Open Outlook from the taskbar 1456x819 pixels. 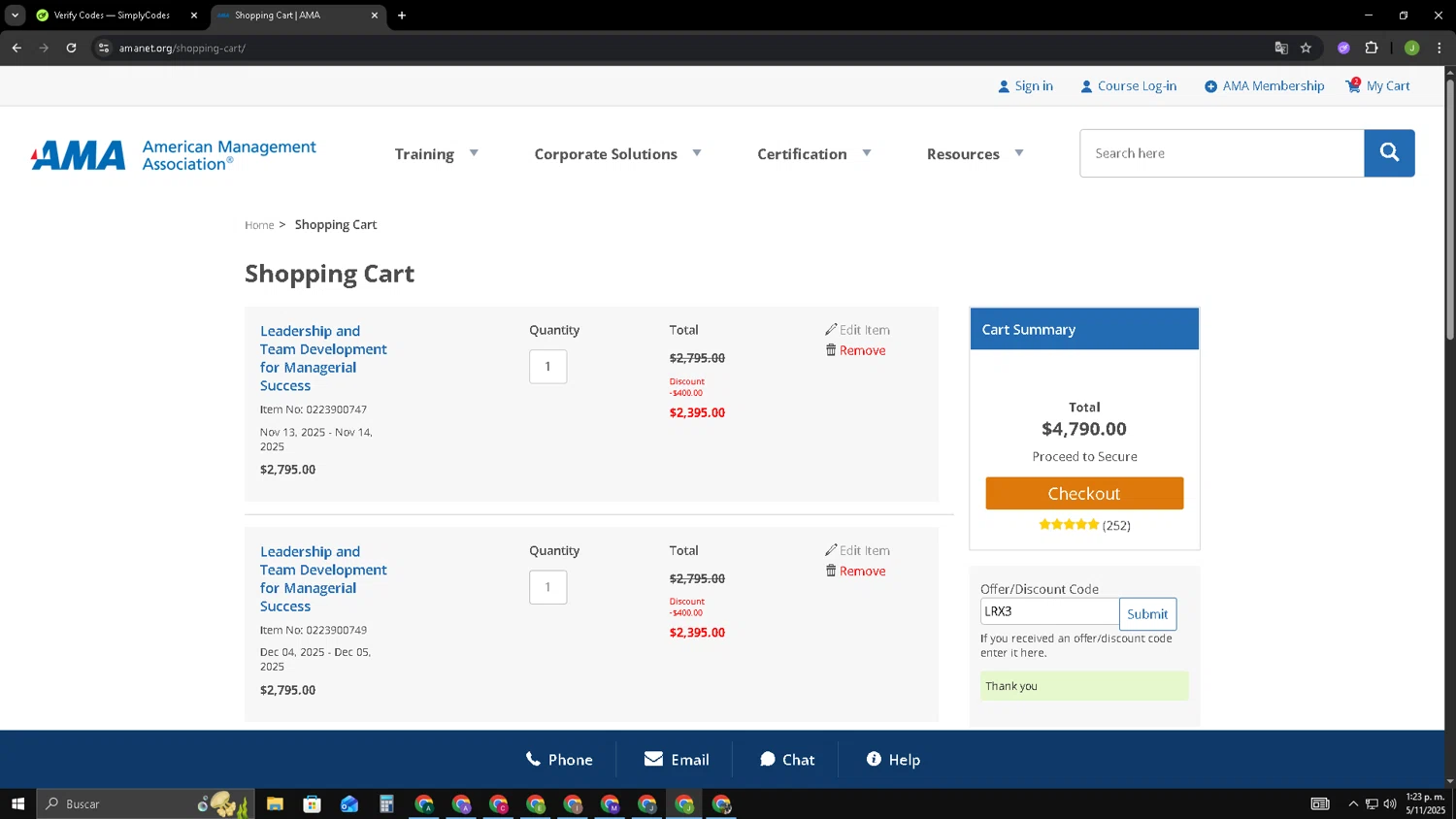point(349,803)
